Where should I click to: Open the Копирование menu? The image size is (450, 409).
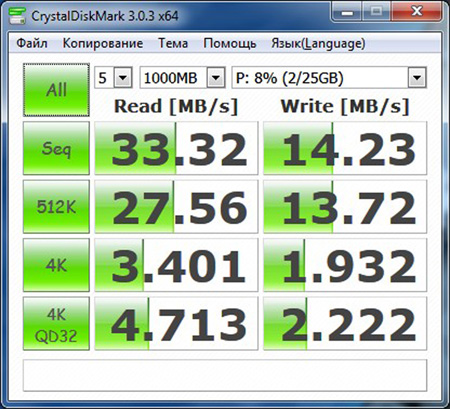coord(103,43)
